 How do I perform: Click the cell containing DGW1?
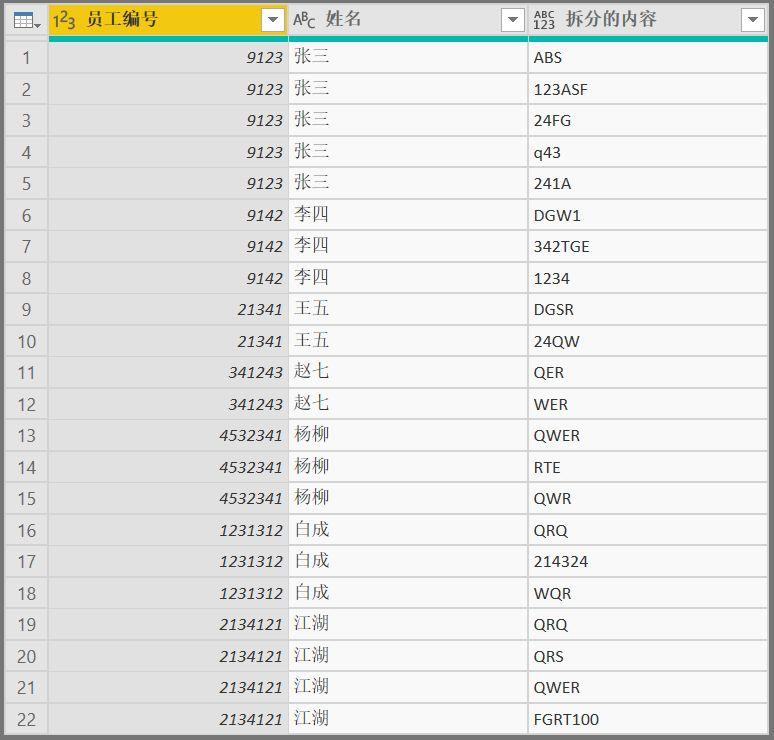(x=648, y=215)
